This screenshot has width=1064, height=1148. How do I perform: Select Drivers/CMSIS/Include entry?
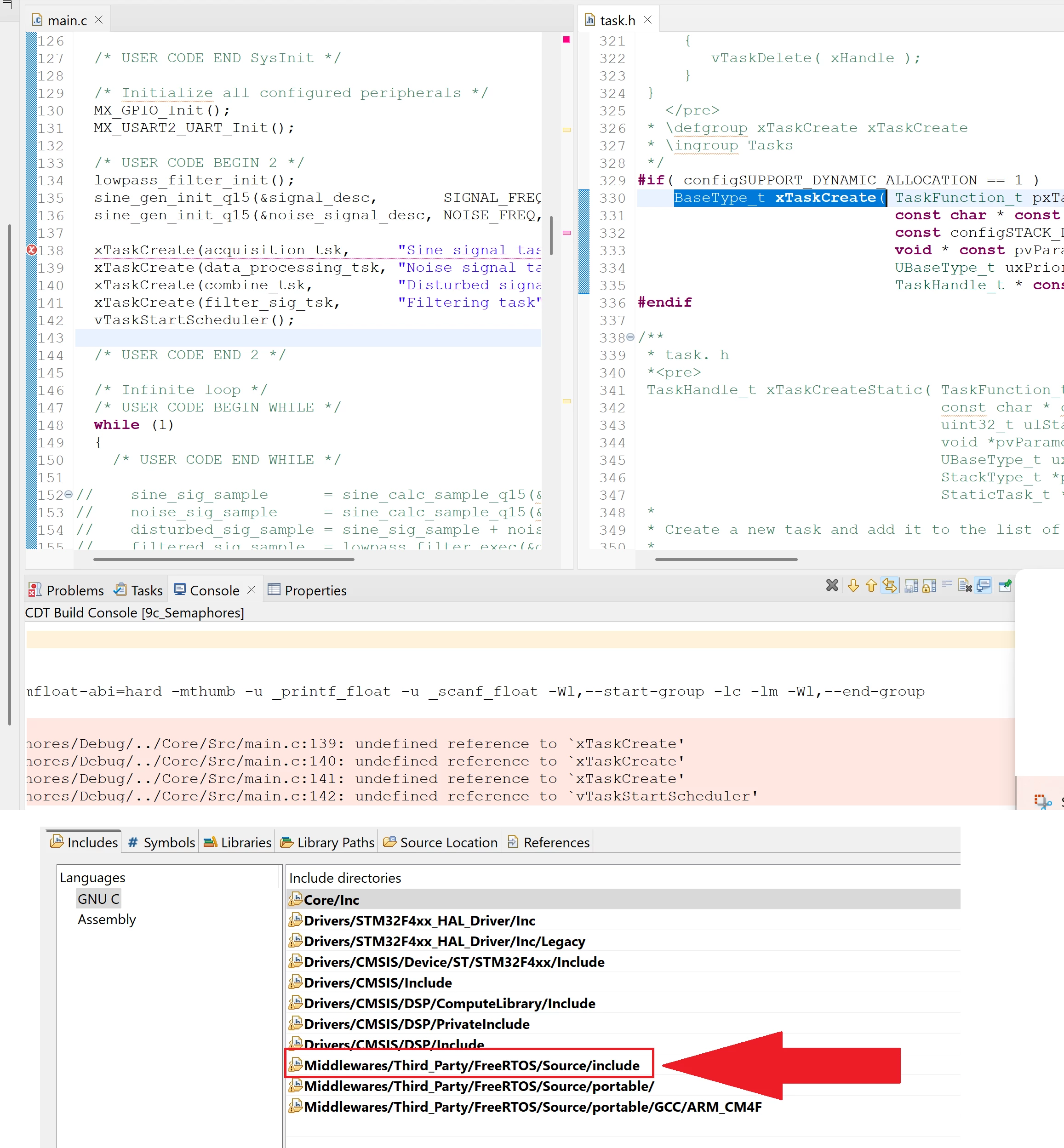(x=624, y=982)
